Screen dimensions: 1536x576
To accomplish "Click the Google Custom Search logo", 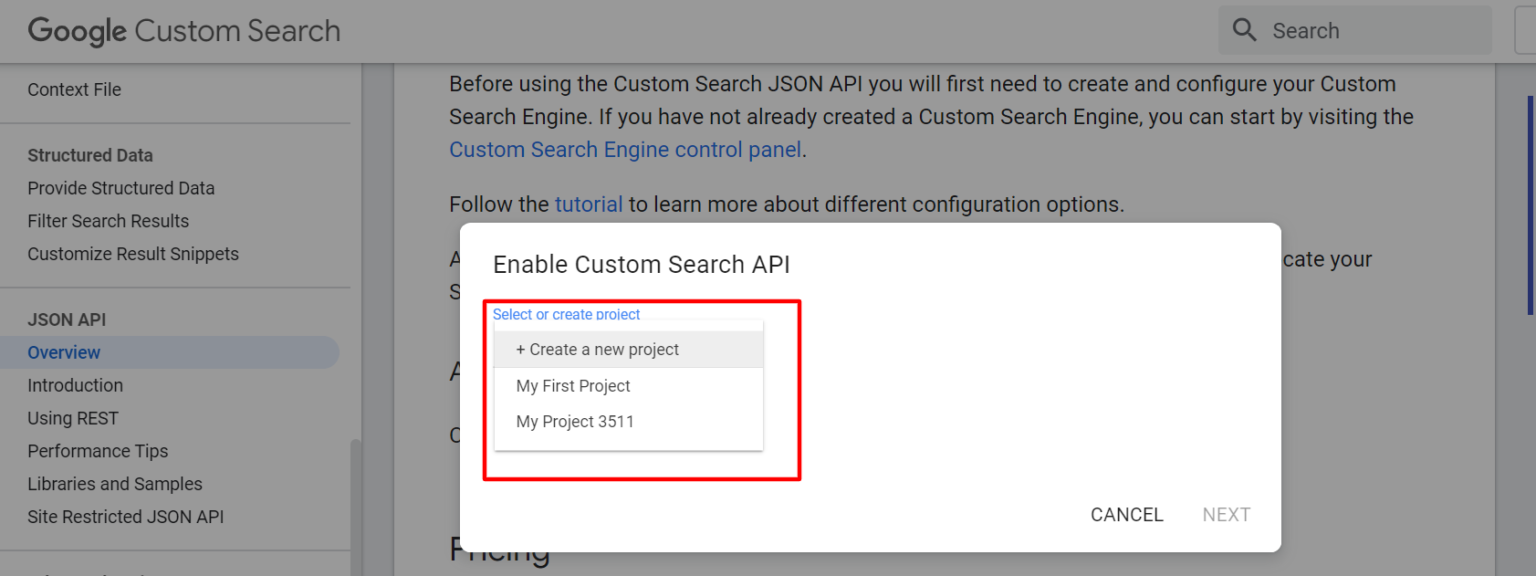I will tap(183, 30).
